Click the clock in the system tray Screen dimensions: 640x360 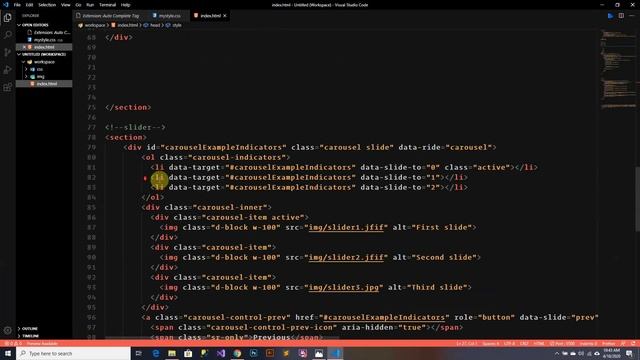(x=611, y=353)
